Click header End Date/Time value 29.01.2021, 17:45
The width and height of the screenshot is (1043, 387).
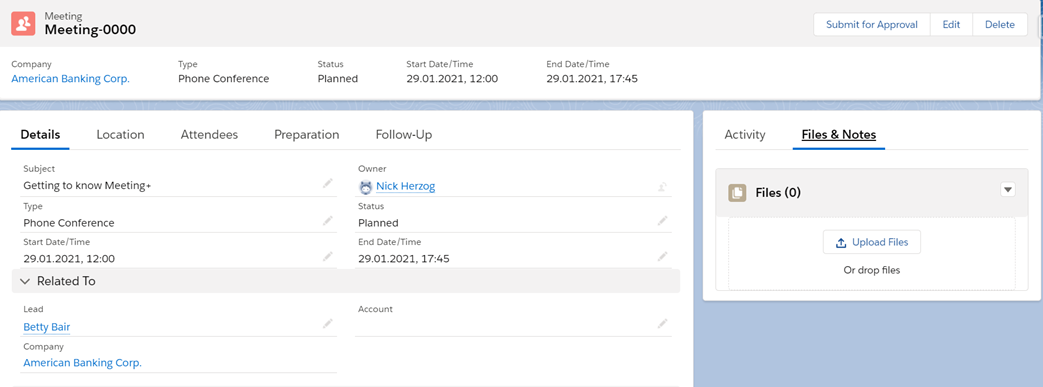(x=593, y=78)
